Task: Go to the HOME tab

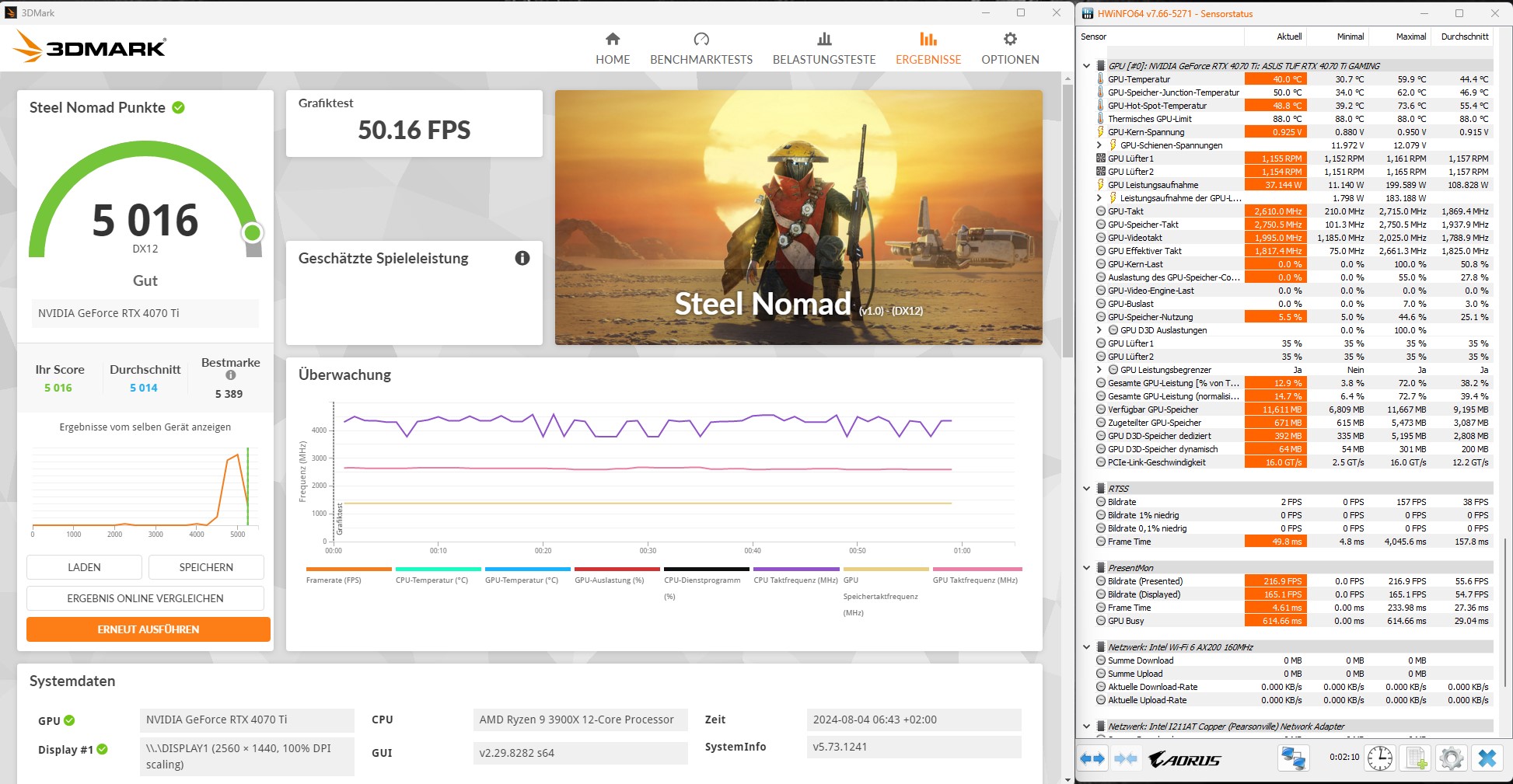Action: click(x=613, y=48)
